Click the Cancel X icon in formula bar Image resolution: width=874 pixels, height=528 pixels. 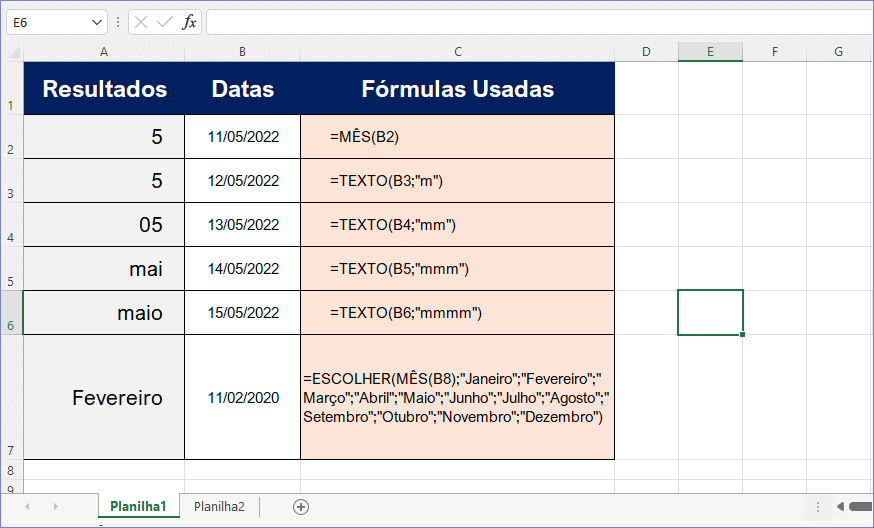(142, 22)
